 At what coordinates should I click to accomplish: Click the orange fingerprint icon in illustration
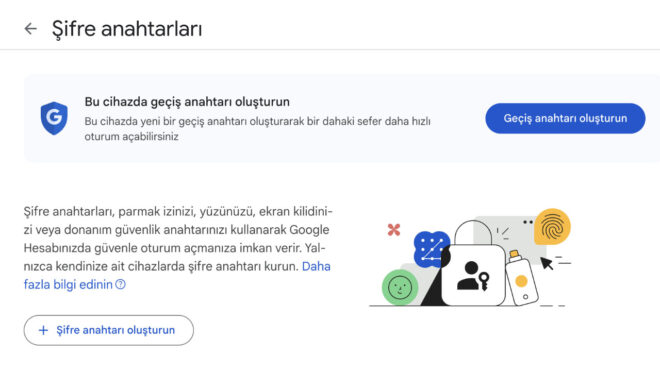552,227
